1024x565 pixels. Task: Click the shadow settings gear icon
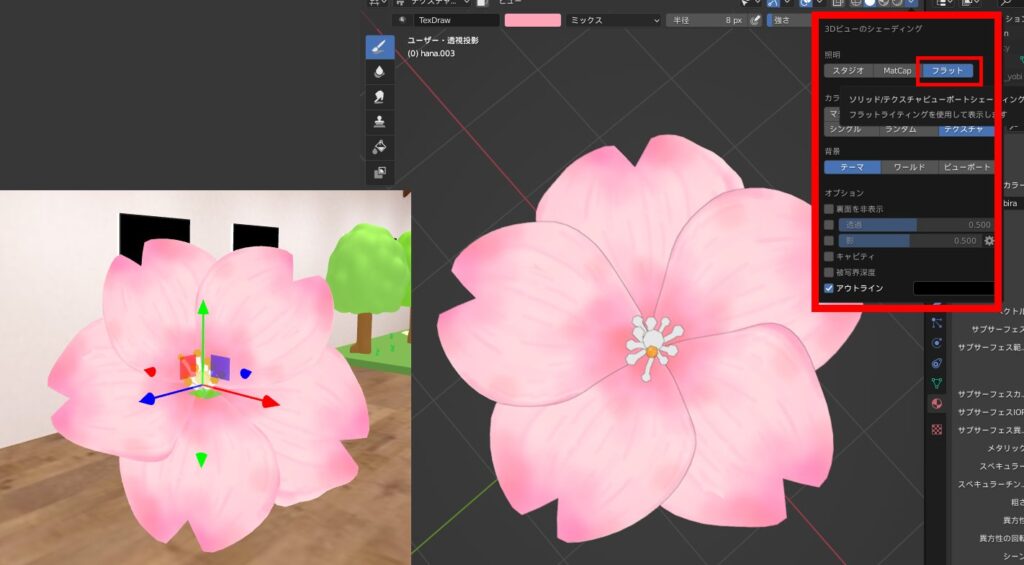point(989,241)
